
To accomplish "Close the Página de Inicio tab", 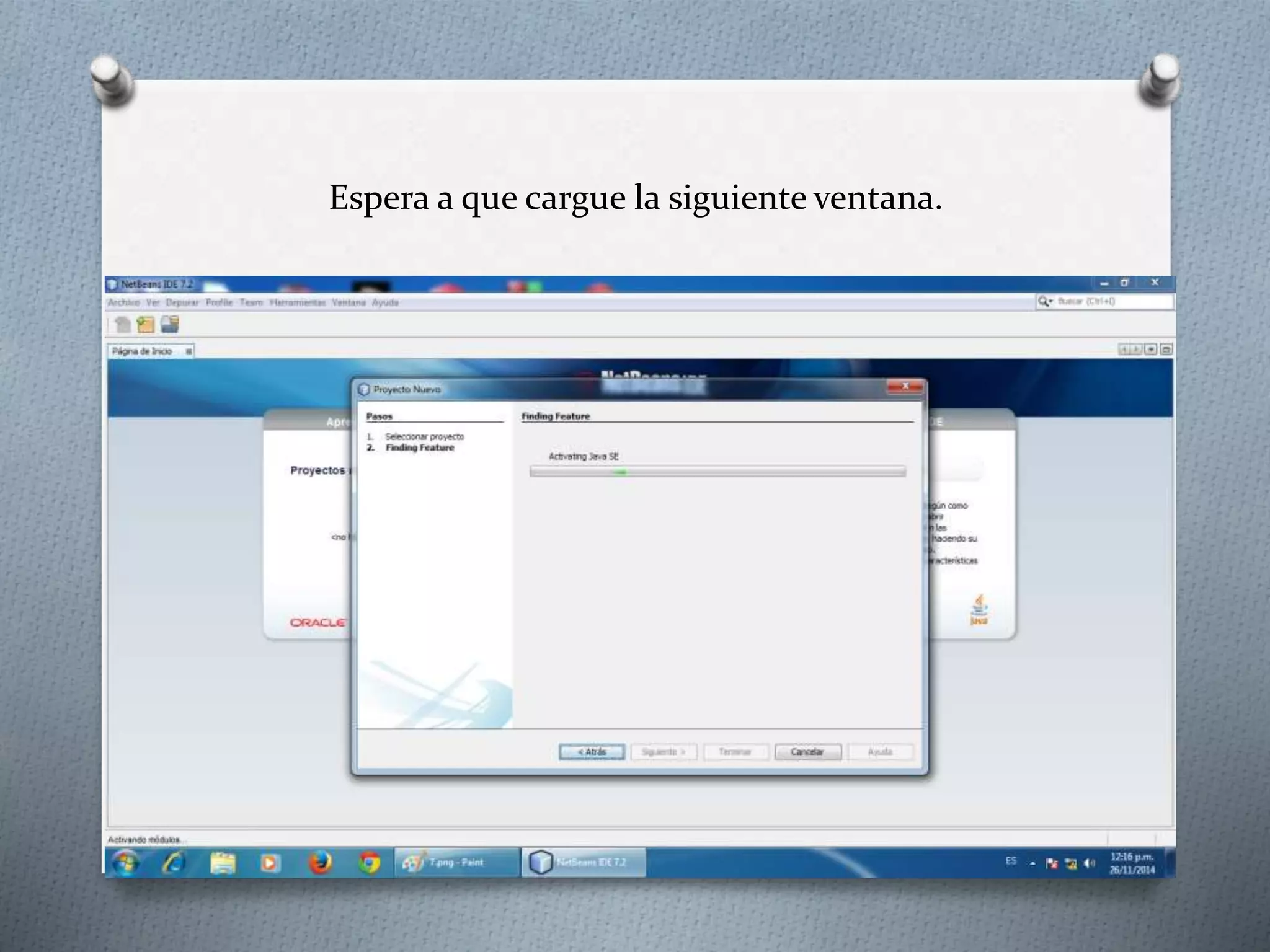I will (x=189, y=351).
